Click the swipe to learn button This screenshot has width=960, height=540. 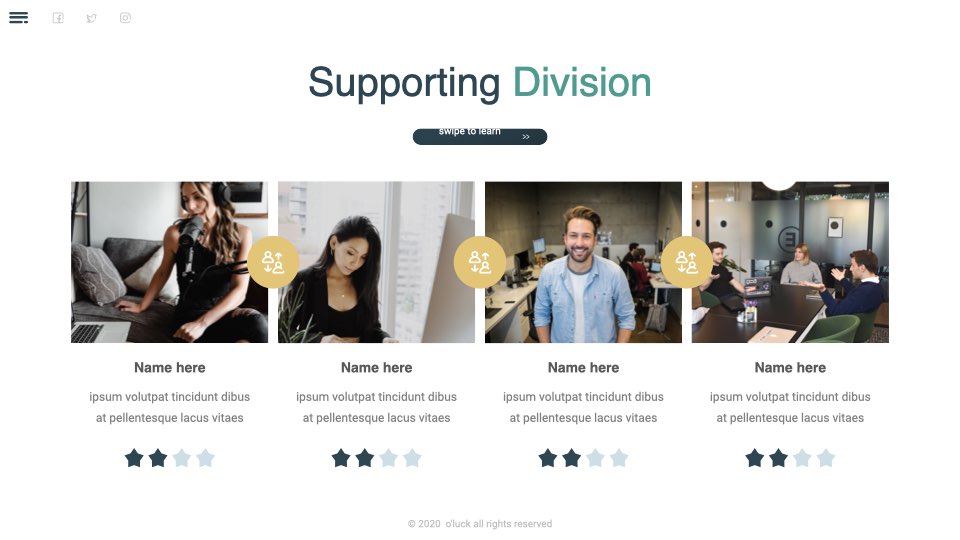pos(480,137)
